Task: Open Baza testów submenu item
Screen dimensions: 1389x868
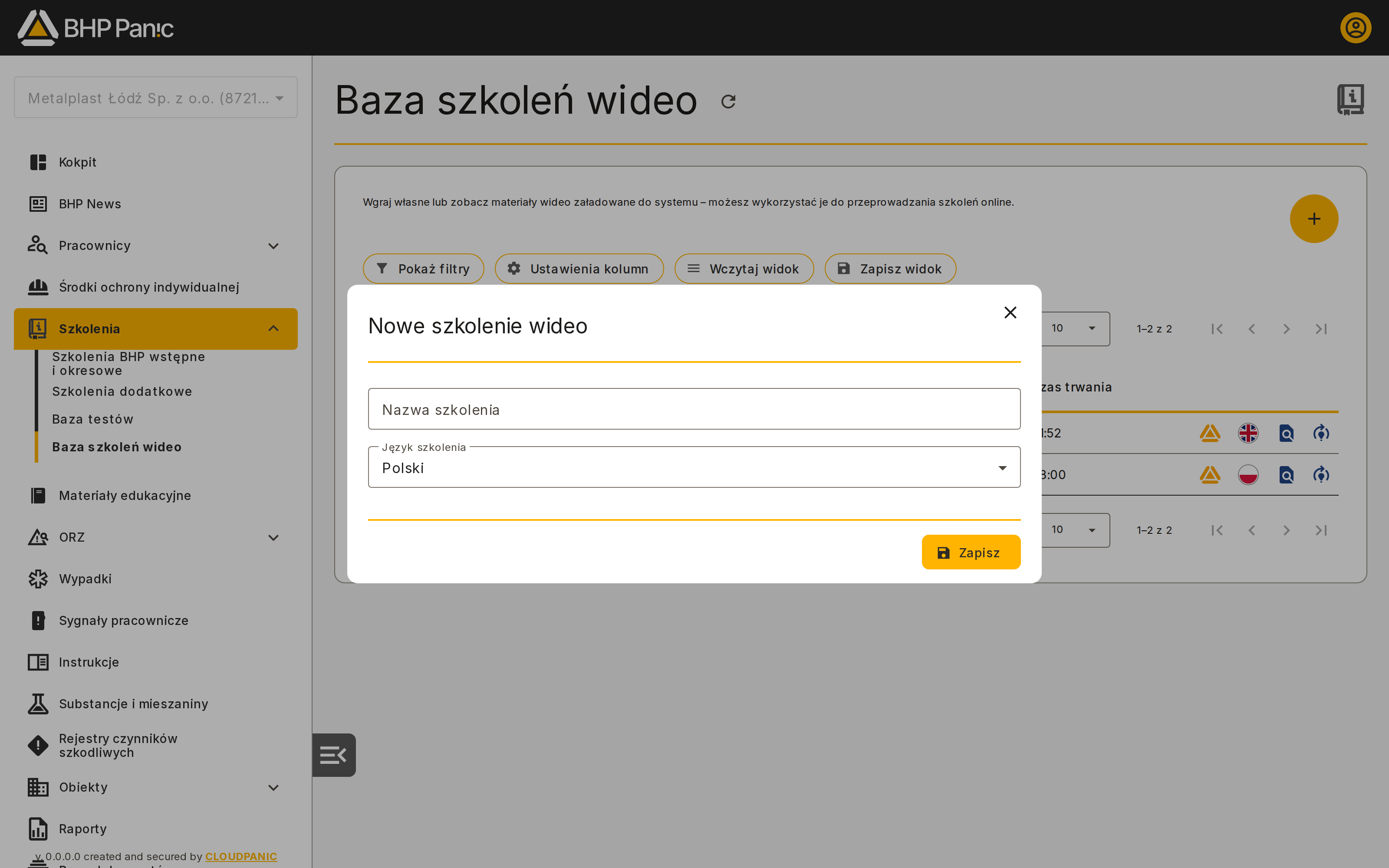Action: pos(93,419)
